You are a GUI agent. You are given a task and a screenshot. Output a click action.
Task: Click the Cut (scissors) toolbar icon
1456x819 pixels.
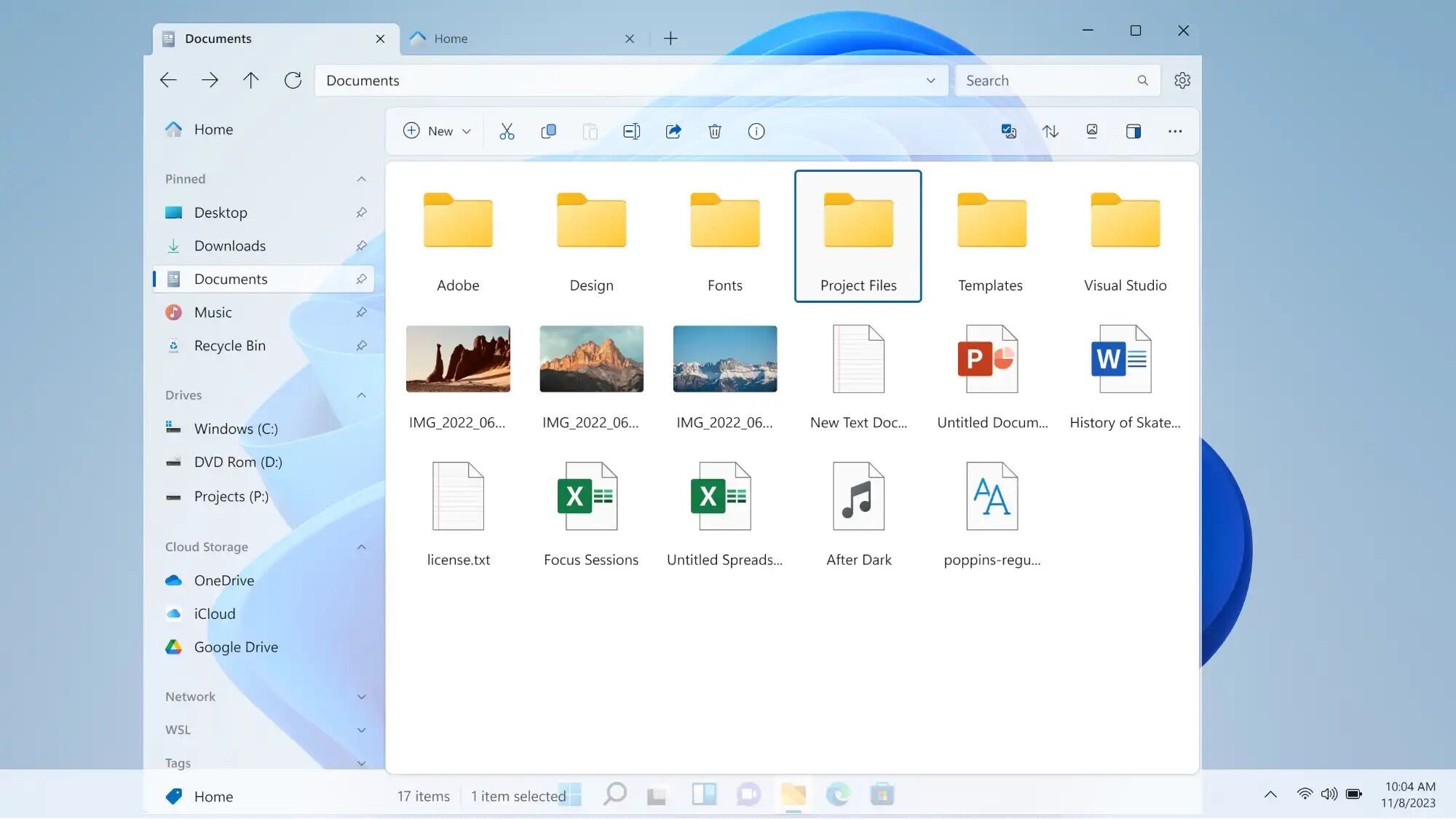point(507,131)
